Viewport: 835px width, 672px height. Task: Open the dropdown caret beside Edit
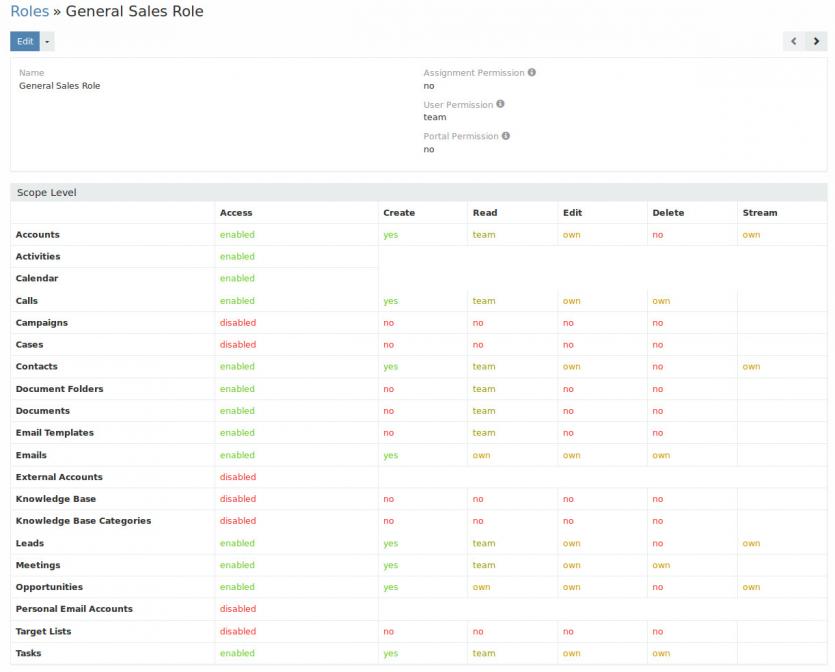48,42
